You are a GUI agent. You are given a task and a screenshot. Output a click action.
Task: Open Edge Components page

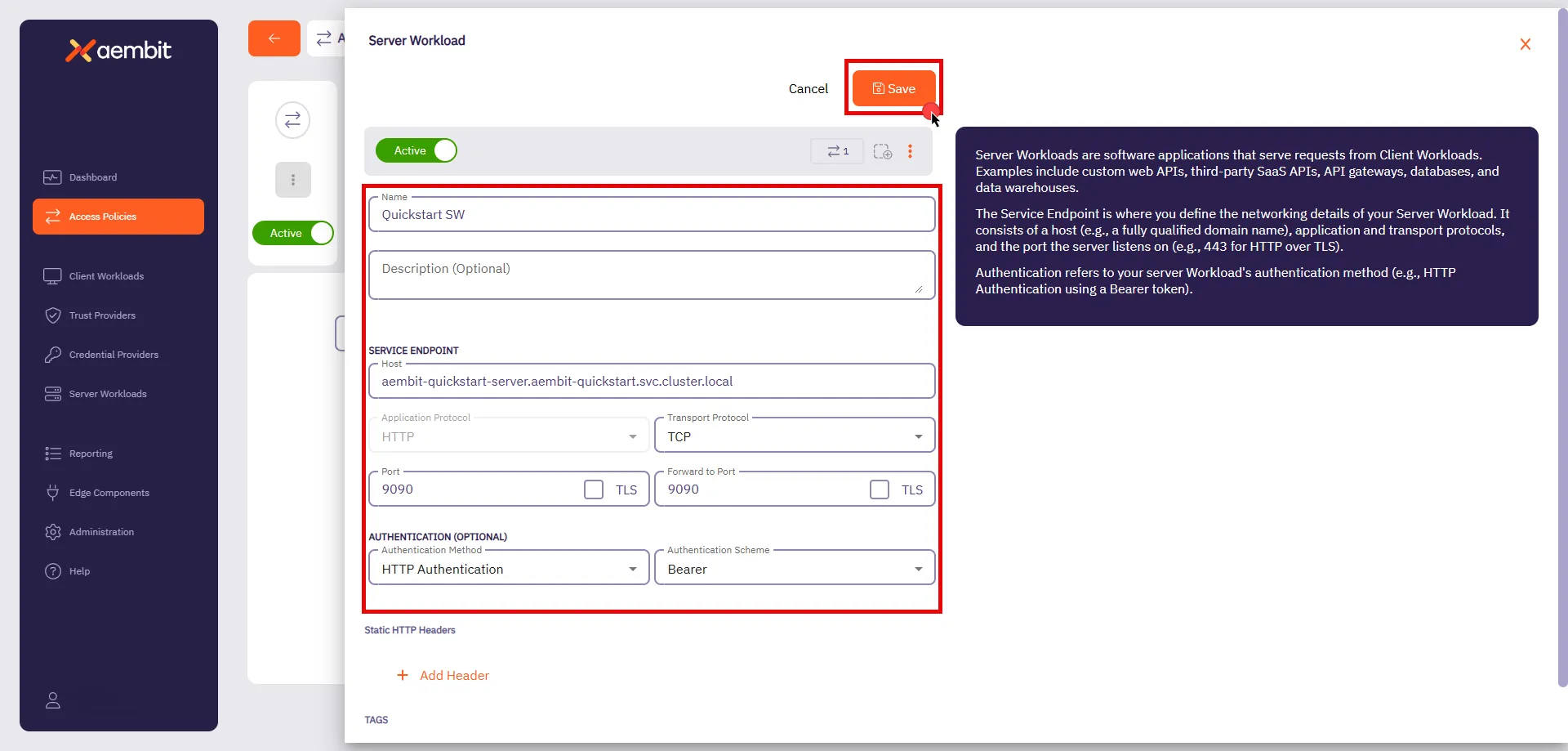pos(118,493)
